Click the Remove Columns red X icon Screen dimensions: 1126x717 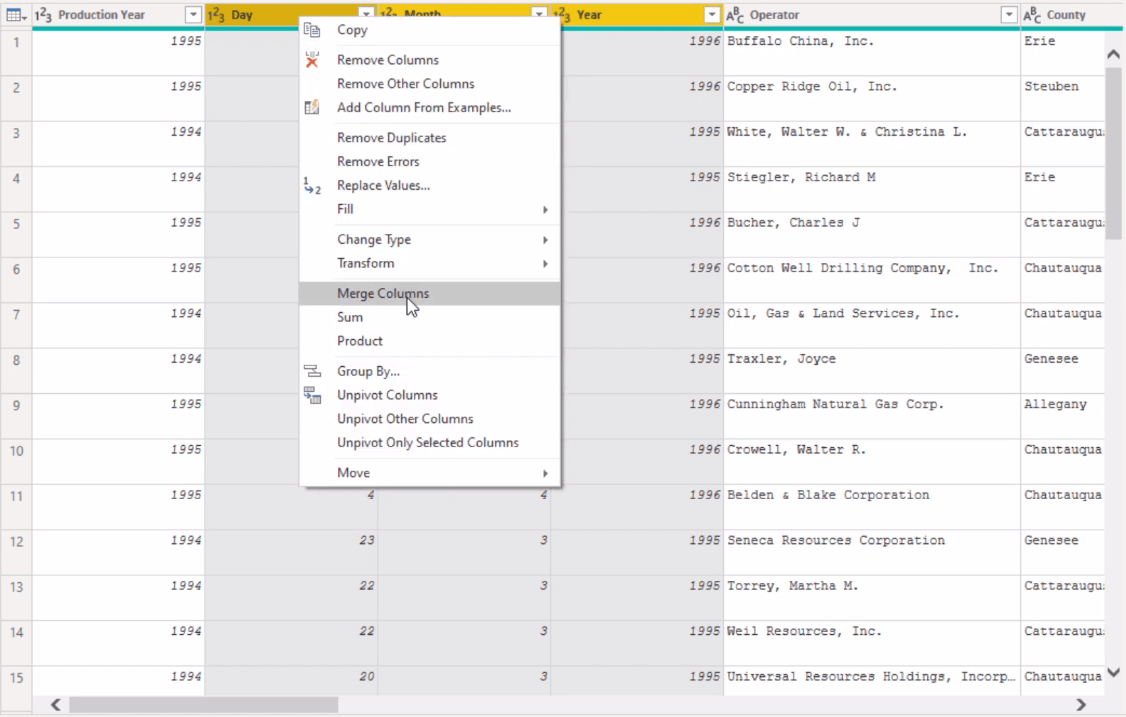click(312, 60)
